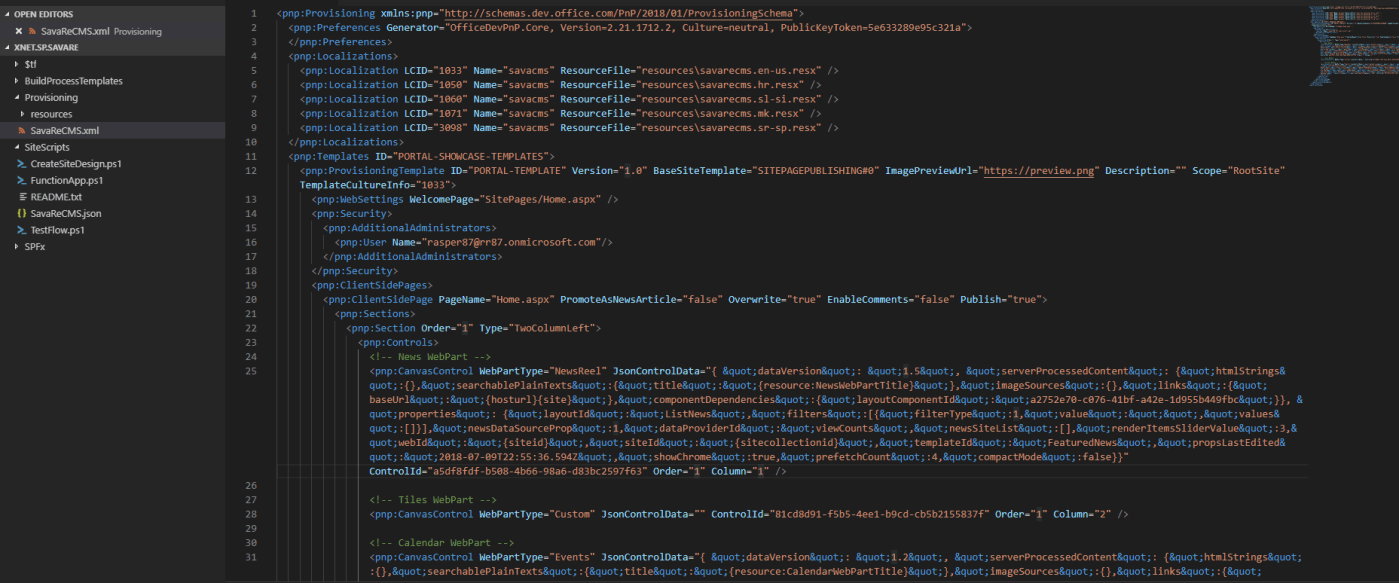This screenshot has height=583, width=1399.
Task: Expand the BuildProcessTemplates folder
Action: coord(16,81)
